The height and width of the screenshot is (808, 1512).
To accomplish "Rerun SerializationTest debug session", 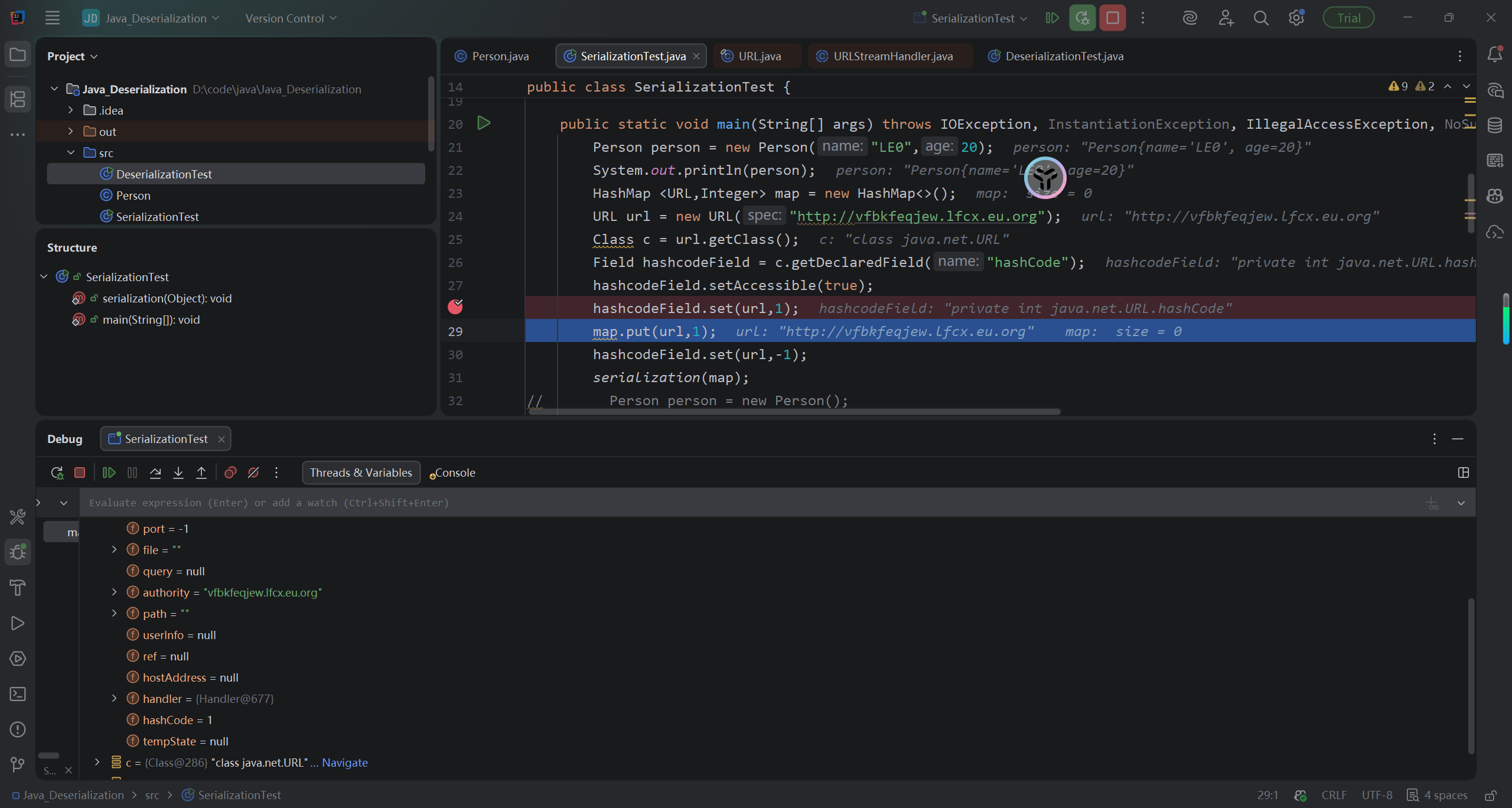I will pos(57,473).
